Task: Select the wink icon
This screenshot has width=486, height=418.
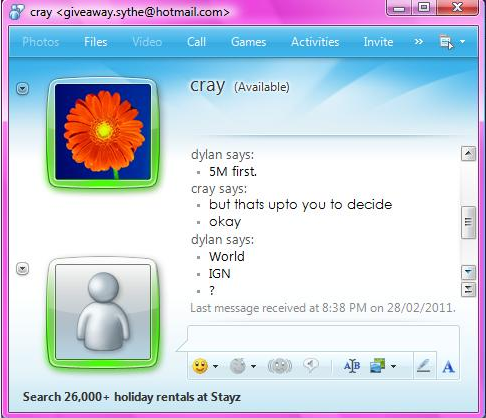Action: tap(238, 366)
